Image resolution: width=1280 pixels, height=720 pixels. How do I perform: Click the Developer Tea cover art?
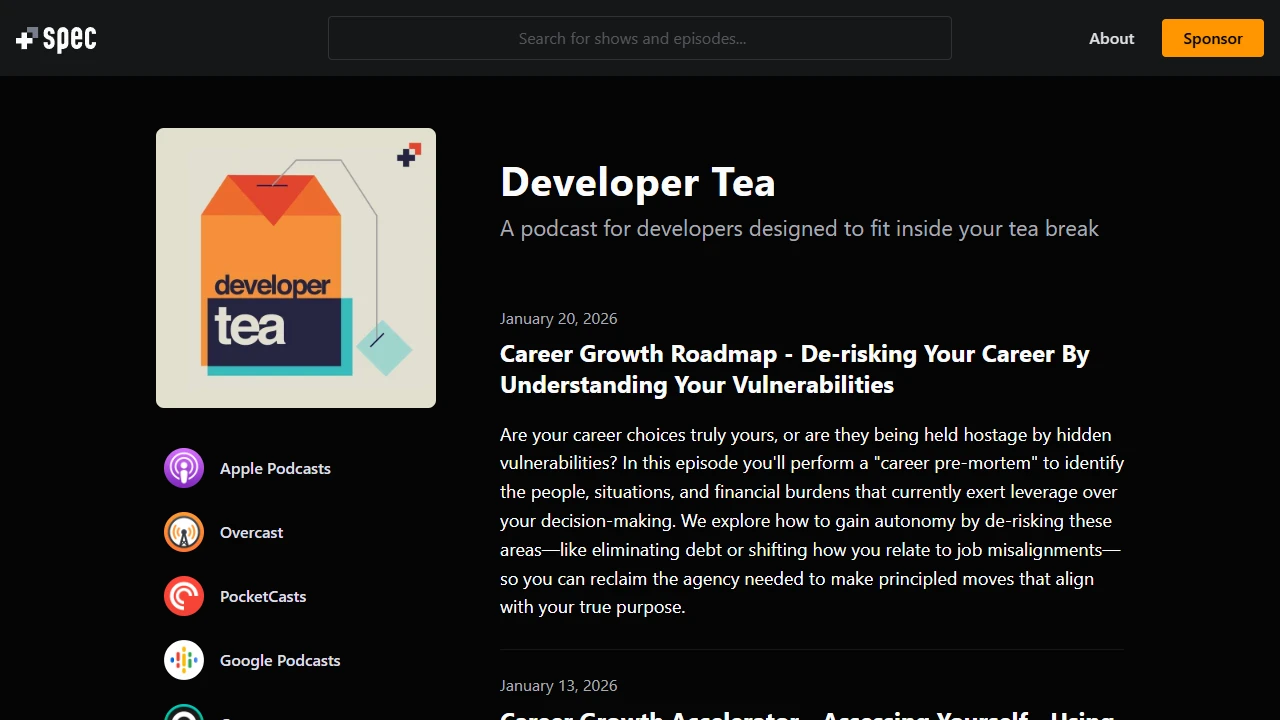[295, 267]
